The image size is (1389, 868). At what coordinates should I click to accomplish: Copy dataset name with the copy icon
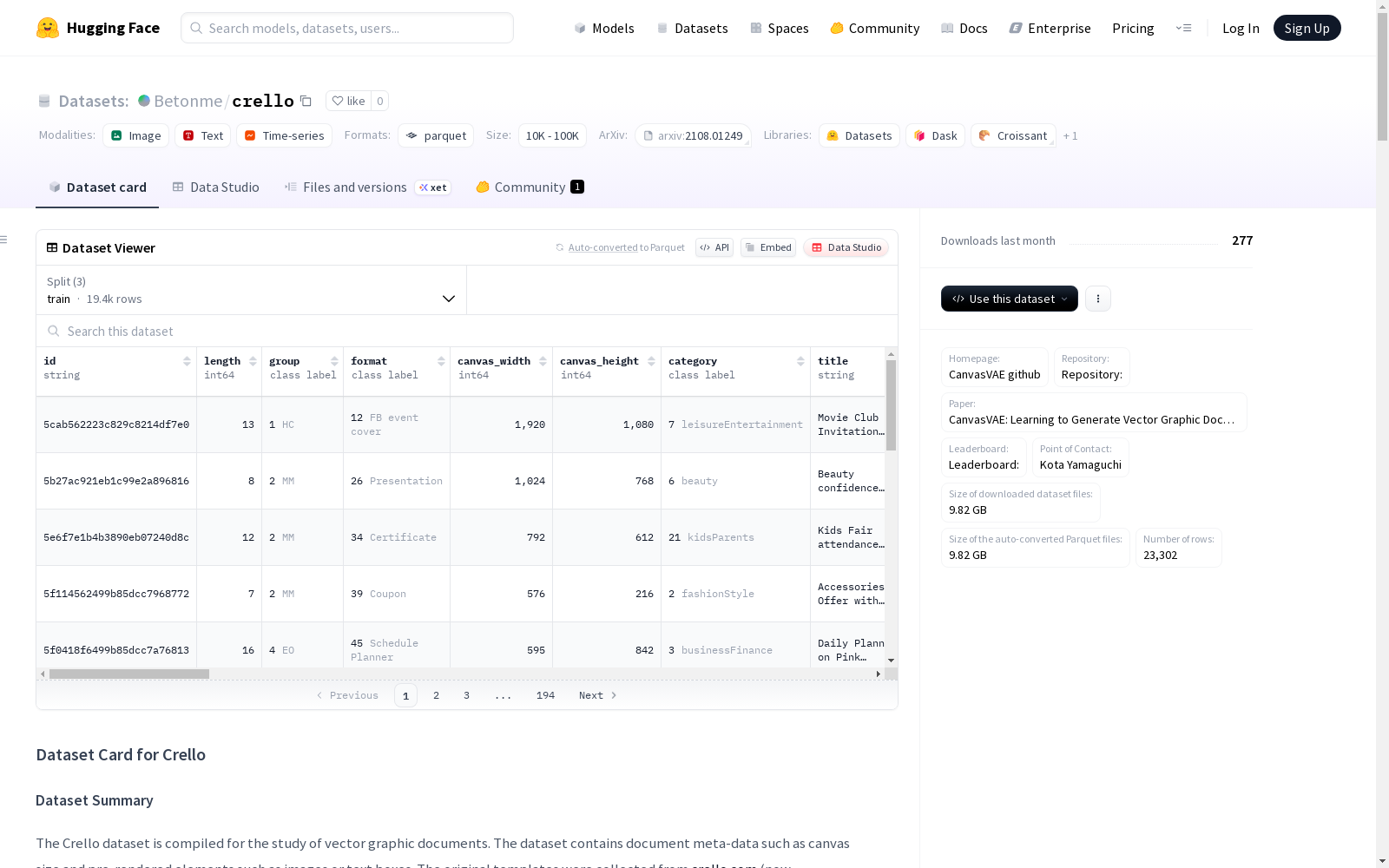306,101
